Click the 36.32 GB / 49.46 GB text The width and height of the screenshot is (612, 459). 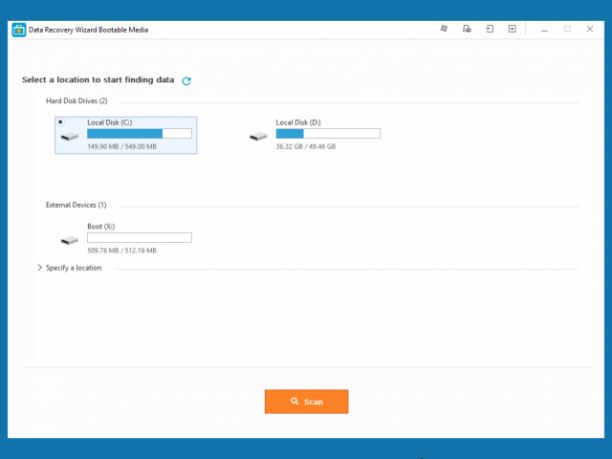tap(306, 146)
